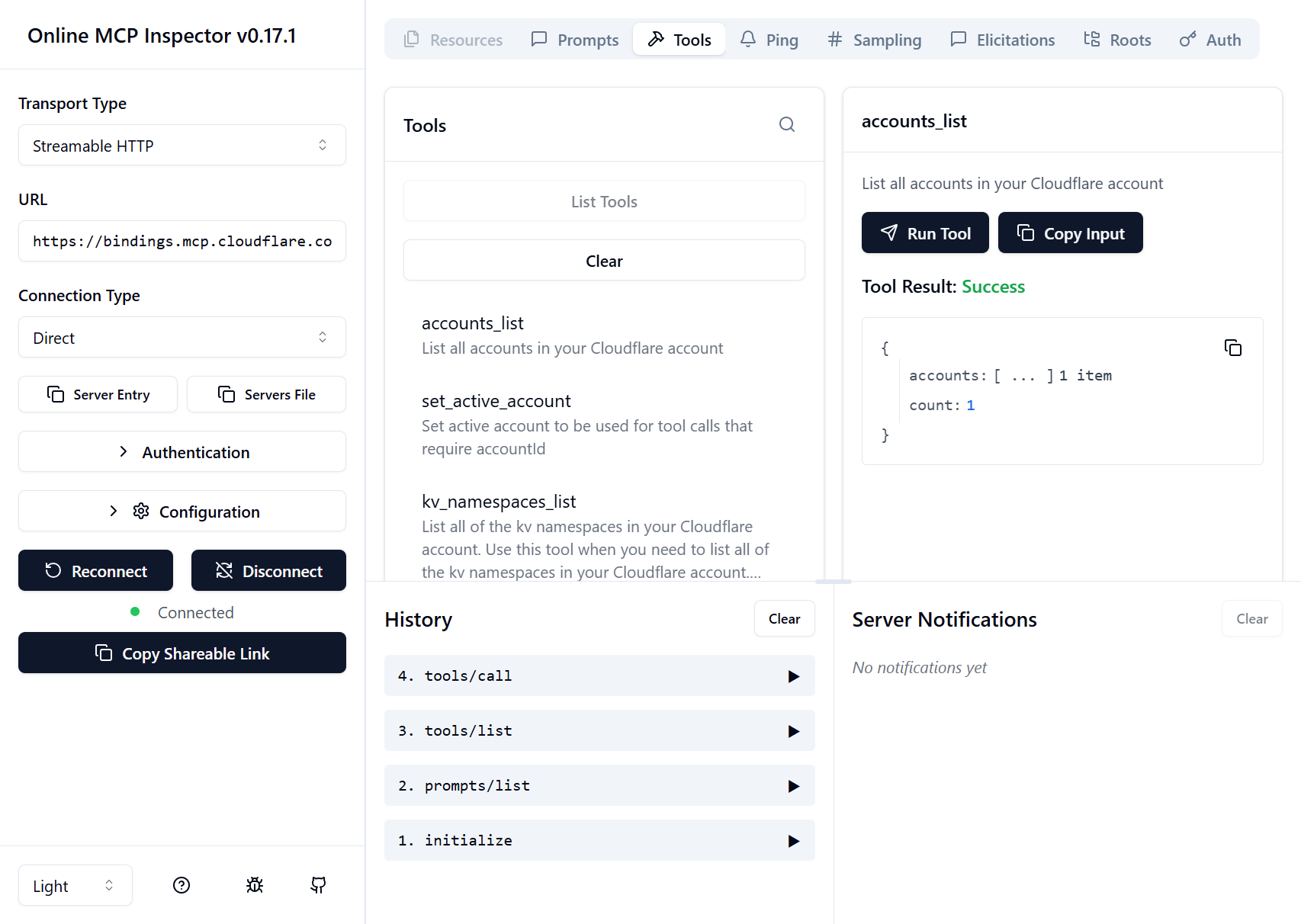
Task: Click the Server Entry copy button
Action: [x=98, y=394]
